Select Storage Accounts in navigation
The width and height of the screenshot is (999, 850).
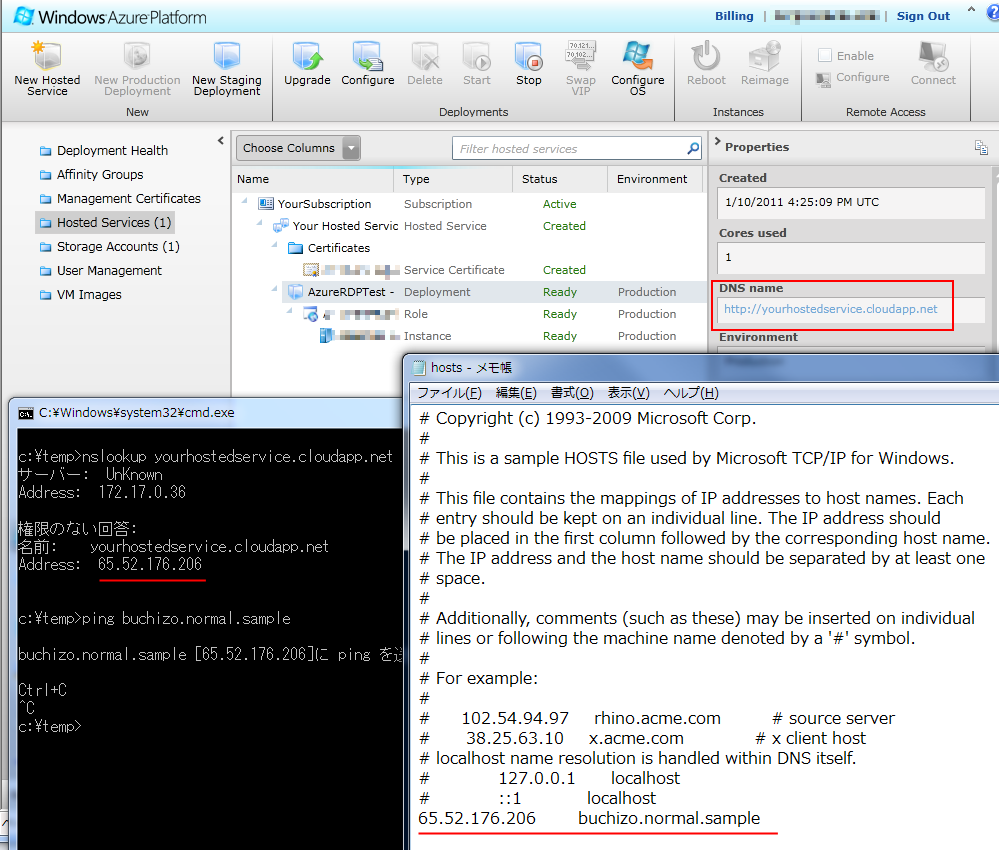tap(118, 247)
